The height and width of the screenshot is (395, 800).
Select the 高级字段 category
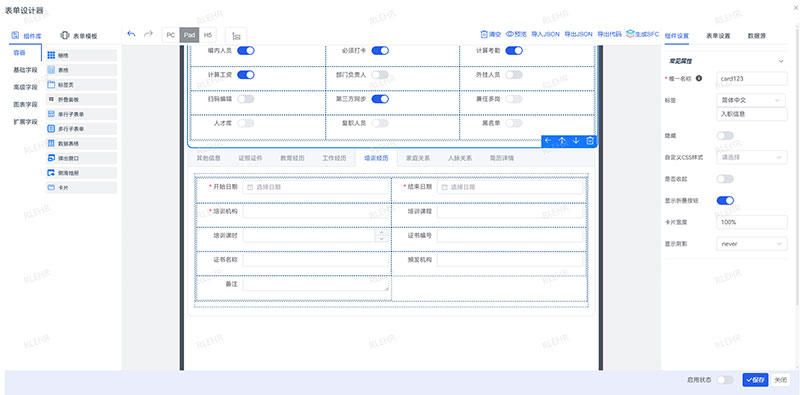[26, 87]
